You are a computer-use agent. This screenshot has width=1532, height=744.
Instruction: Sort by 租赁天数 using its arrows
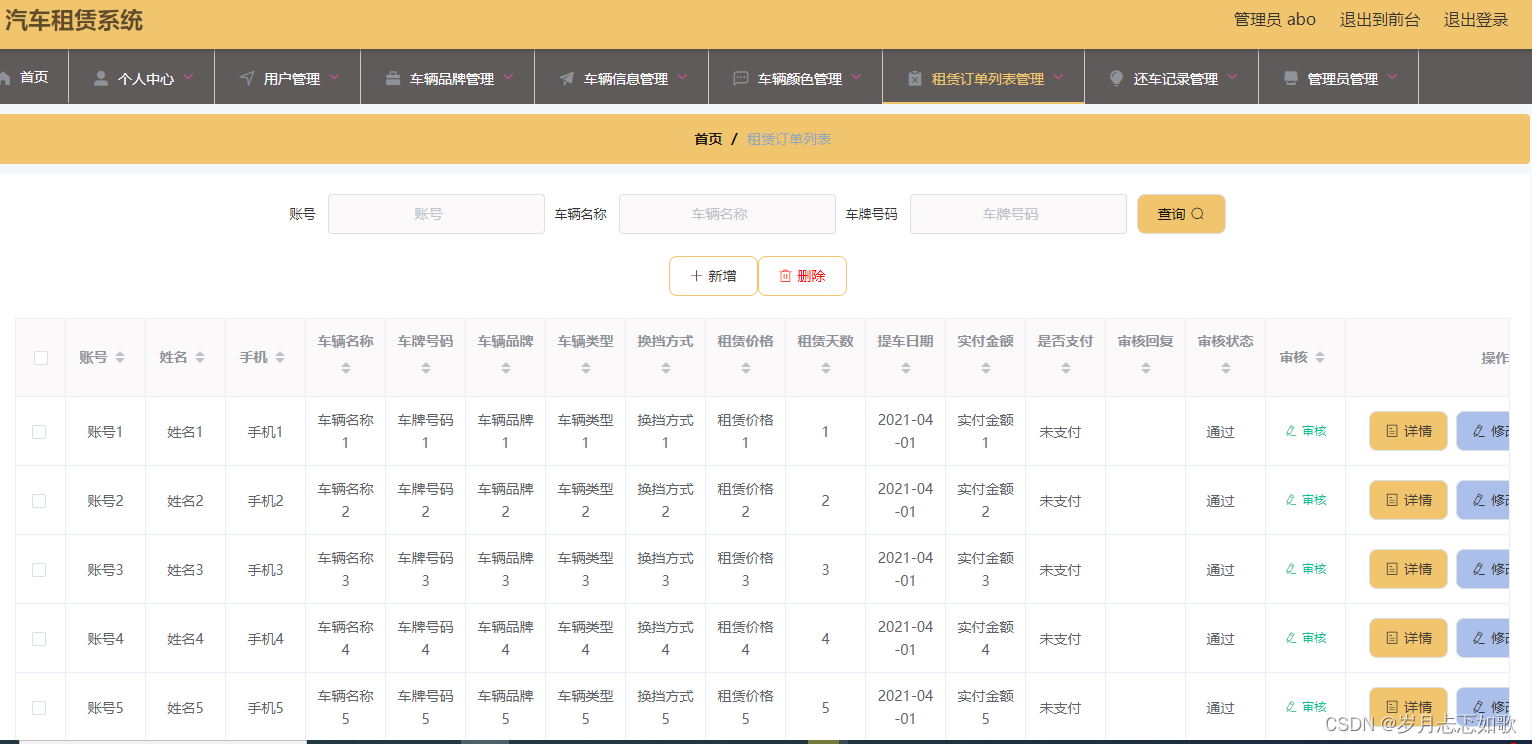(x=826, y=368)
